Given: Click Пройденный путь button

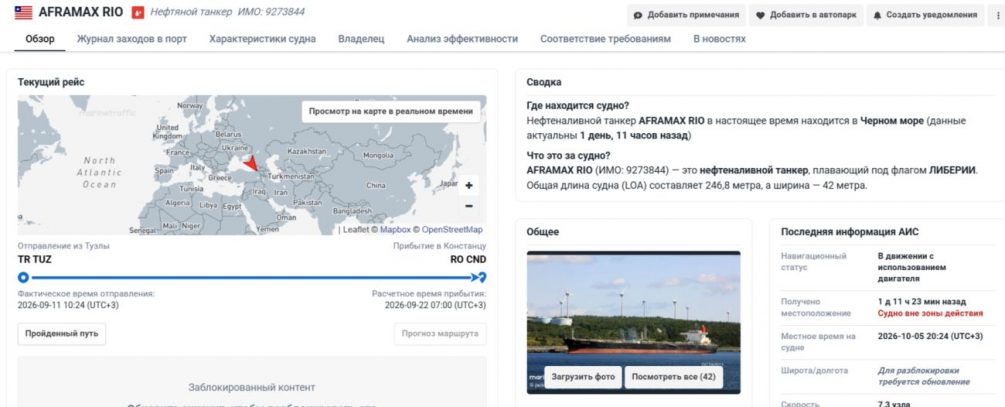Looking at the screenshot, I should pos(62,334).
